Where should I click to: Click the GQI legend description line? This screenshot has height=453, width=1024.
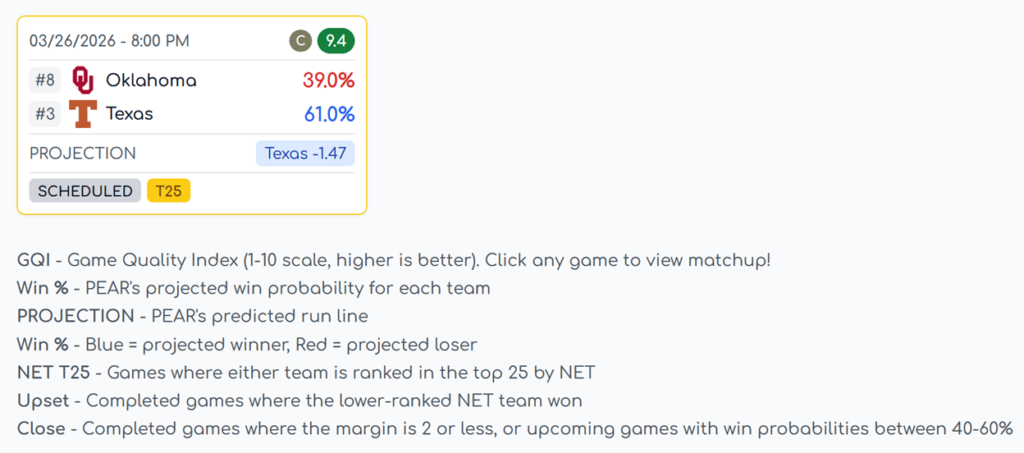tap(394, 261)
